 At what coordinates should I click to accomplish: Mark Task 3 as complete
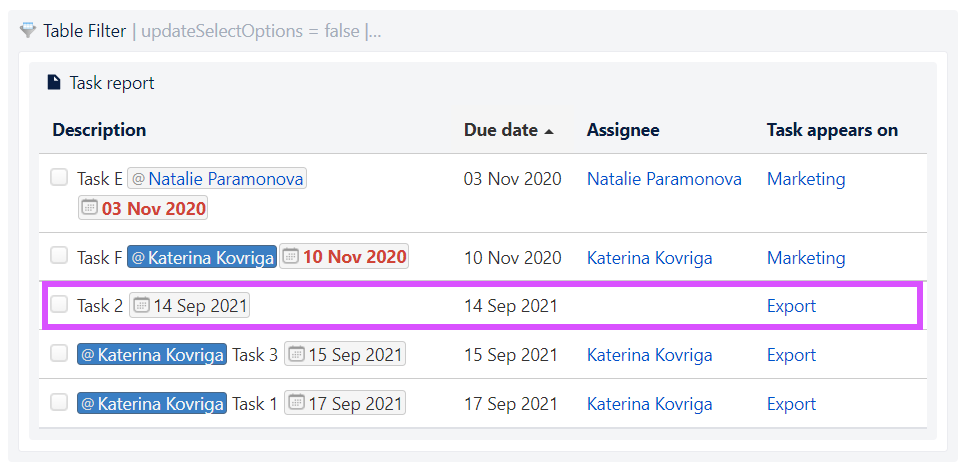click(59, 354)
